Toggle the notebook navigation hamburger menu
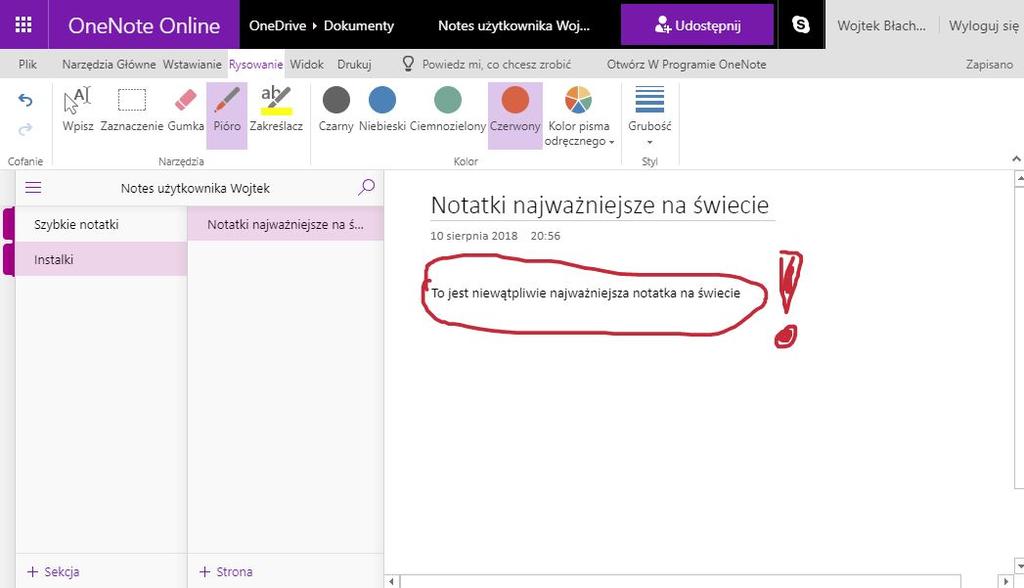 (33, 188)
